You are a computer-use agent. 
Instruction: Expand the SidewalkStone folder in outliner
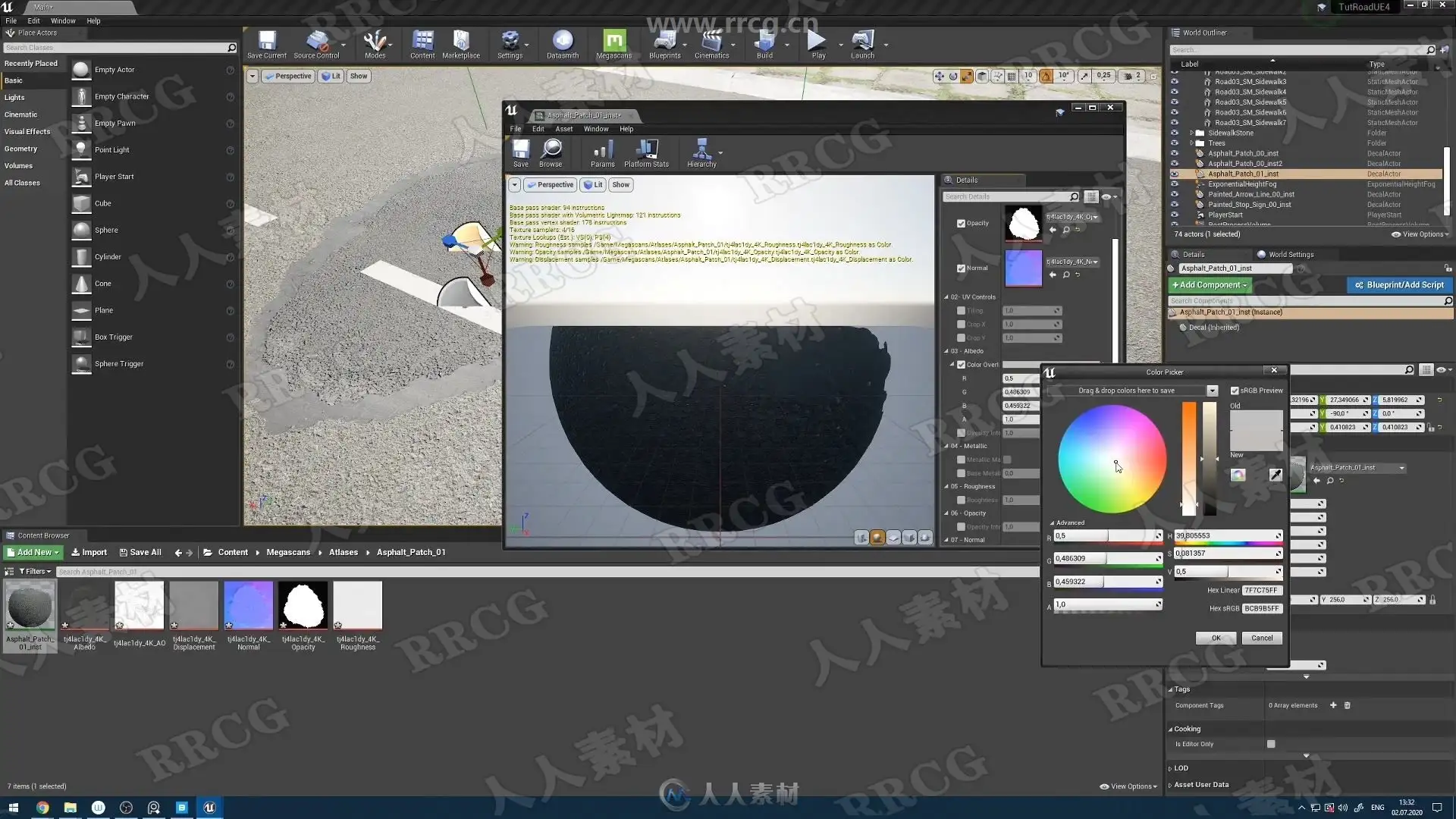[1191, 133]
